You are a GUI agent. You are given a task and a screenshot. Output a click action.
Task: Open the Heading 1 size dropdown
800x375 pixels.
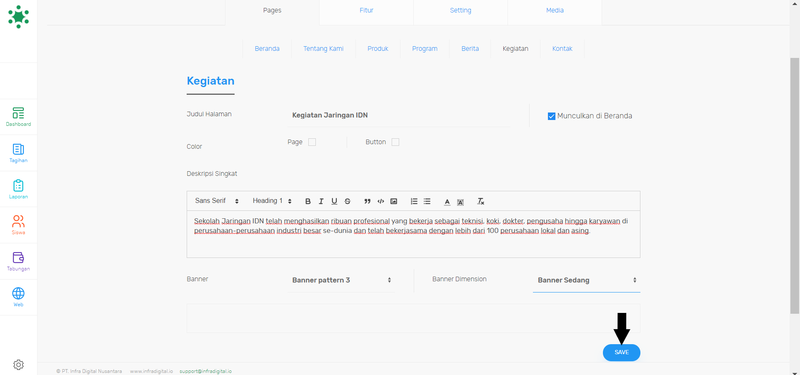272,201
